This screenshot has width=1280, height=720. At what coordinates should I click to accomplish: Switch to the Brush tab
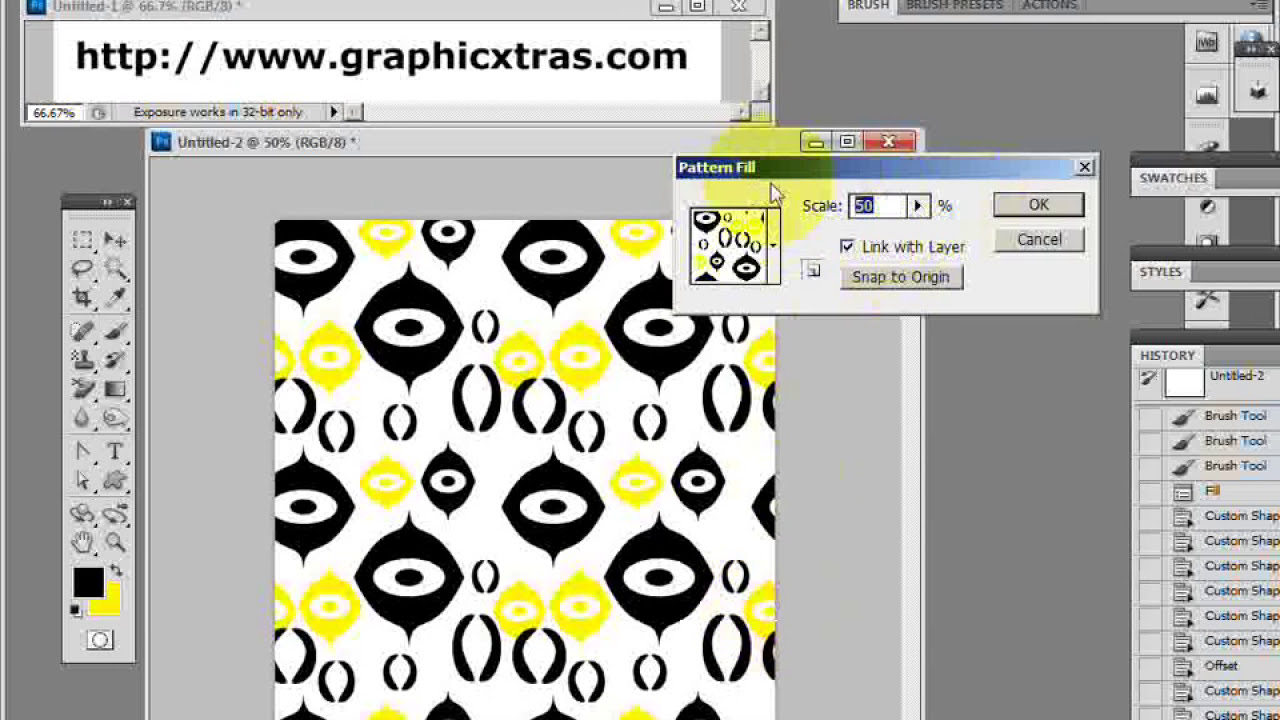(867, 6)
